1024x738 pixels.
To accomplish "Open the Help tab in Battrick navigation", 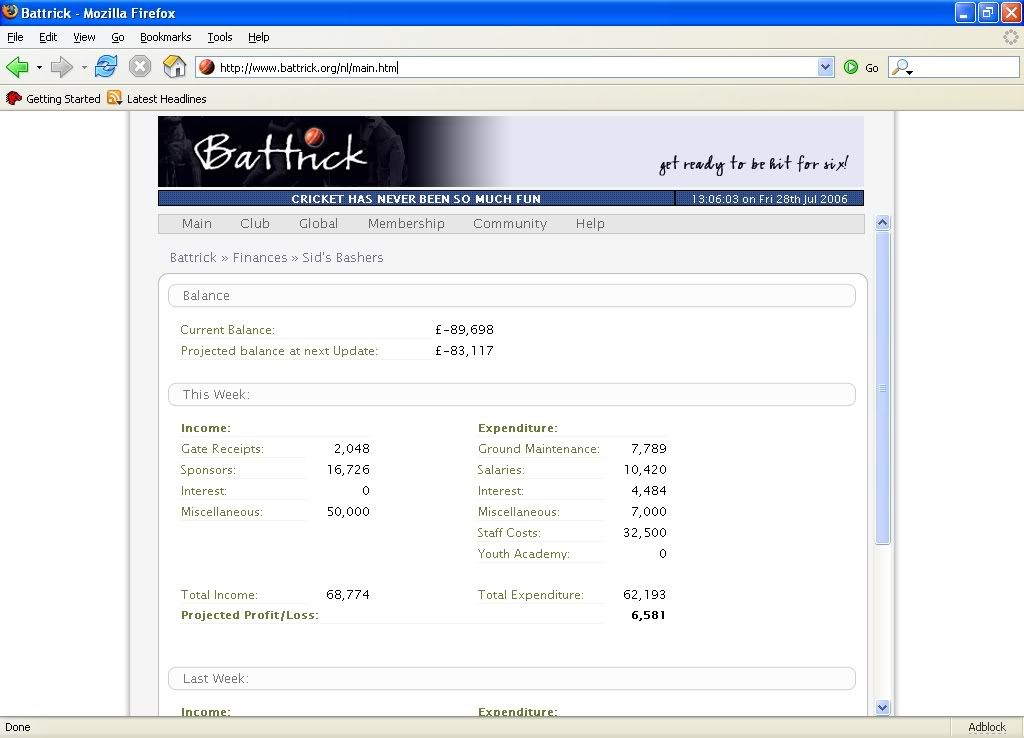I will pos(590,223).
